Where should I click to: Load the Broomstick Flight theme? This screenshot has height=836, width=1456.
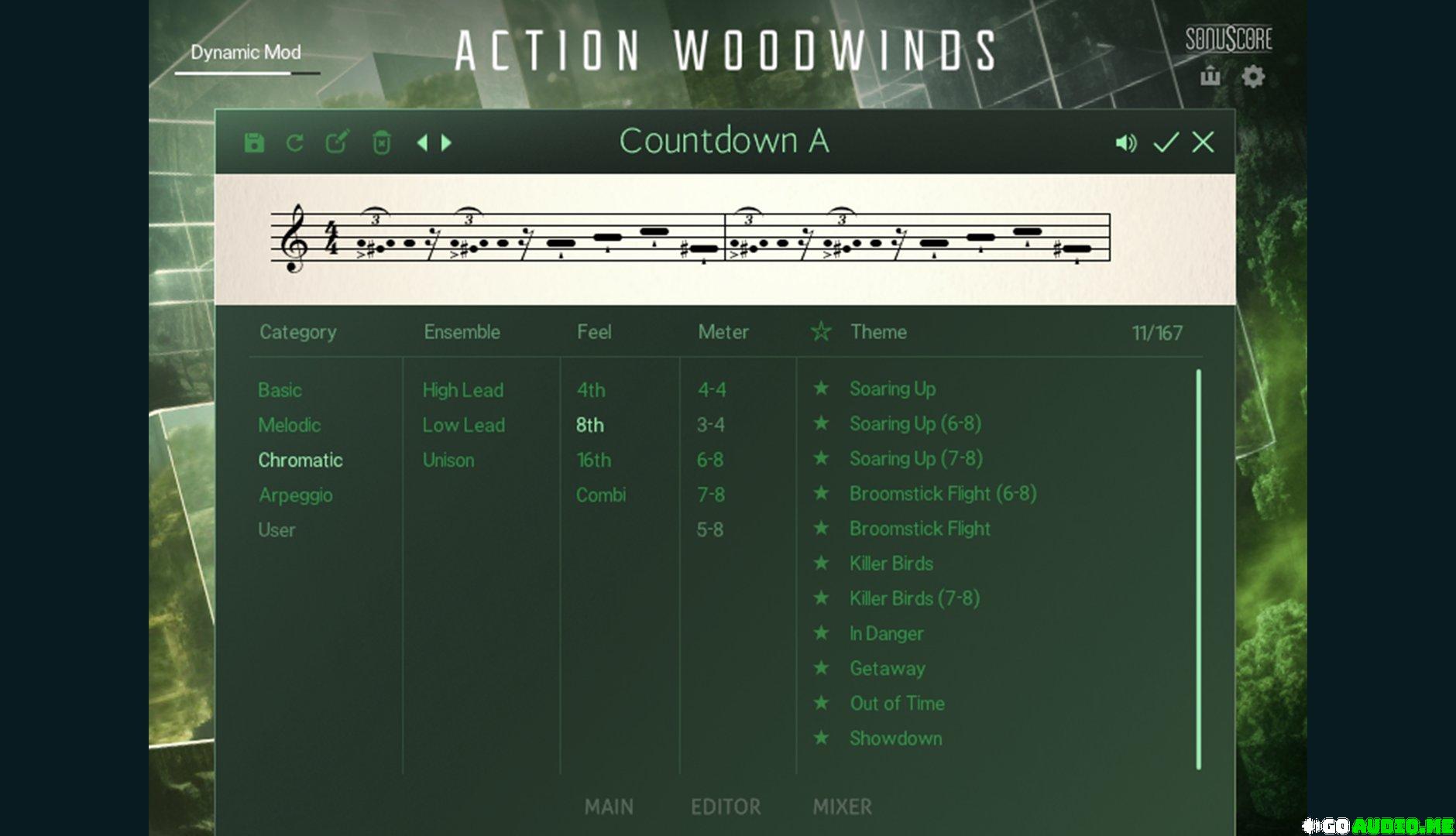coord(919,529)
